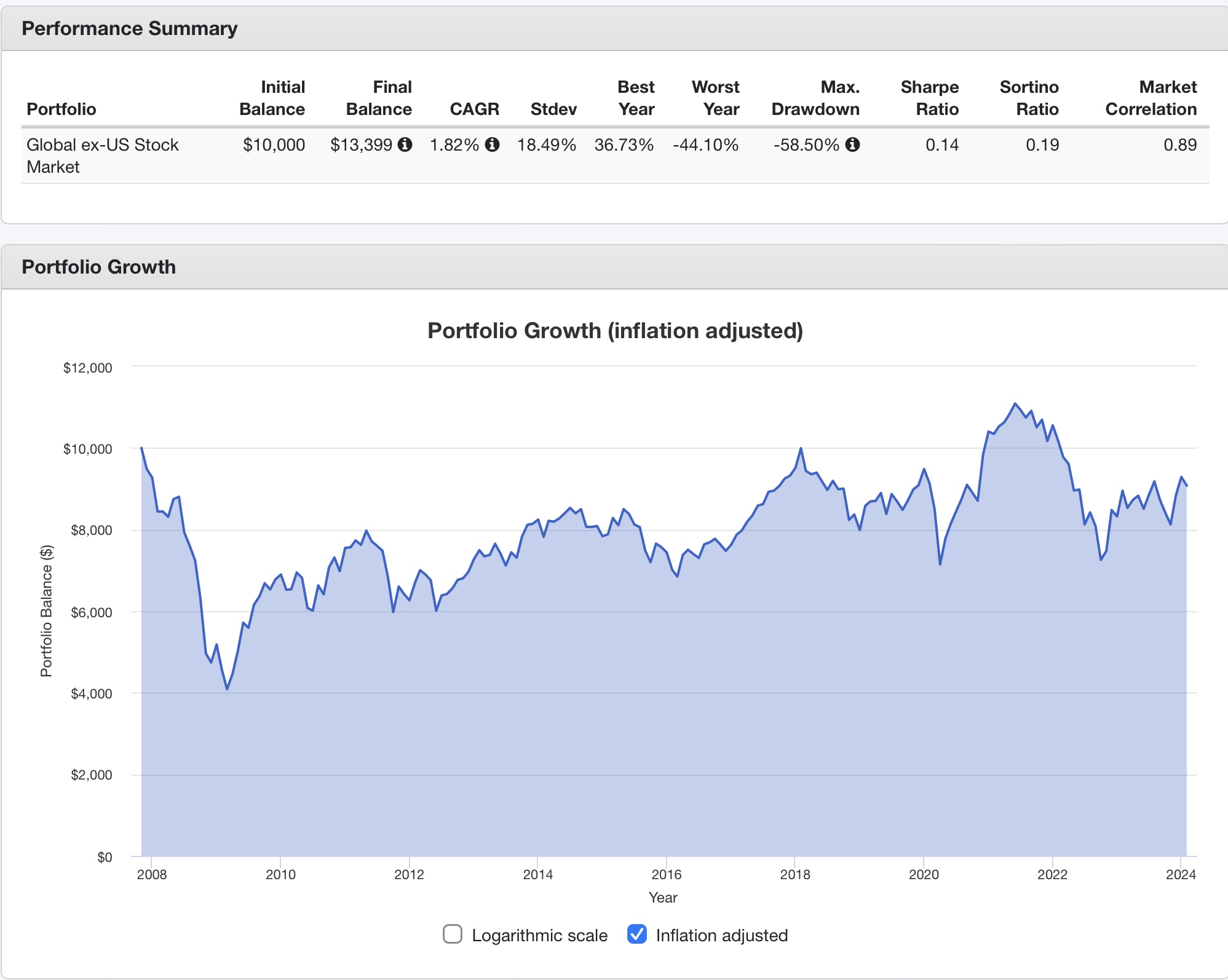The image size is (1228, 980).
Task: Click the Inflation adjusted label text
Action: click(x=721, y=935)
